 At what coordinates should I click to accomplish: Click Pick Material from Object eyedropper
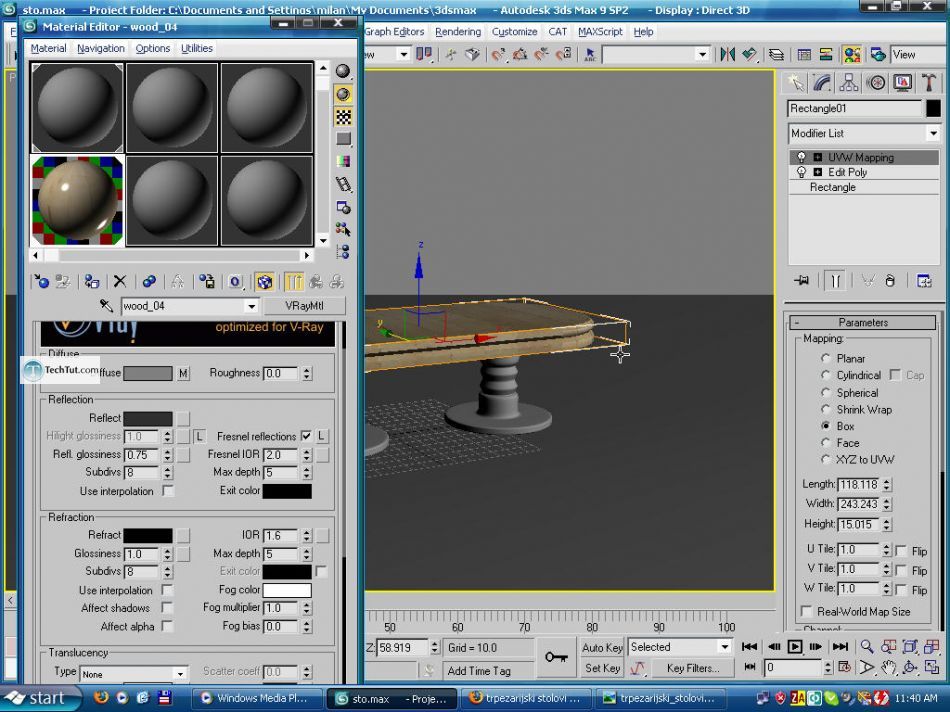tap(107, 306)
